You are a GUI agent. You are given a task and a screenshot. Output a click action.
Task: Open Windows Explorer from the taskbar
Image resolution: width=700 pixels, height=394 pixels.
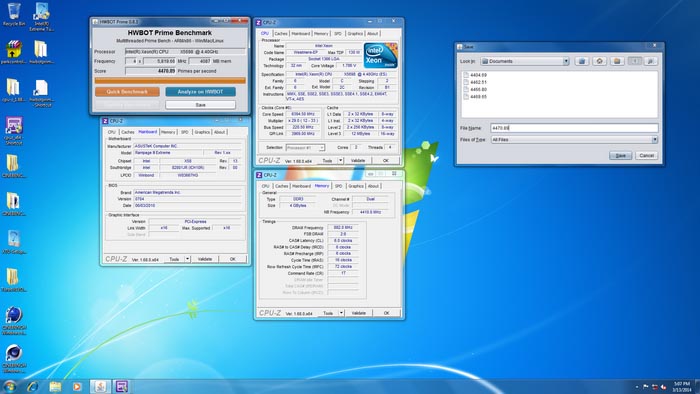pyautogui.click(x=55, y=386)
